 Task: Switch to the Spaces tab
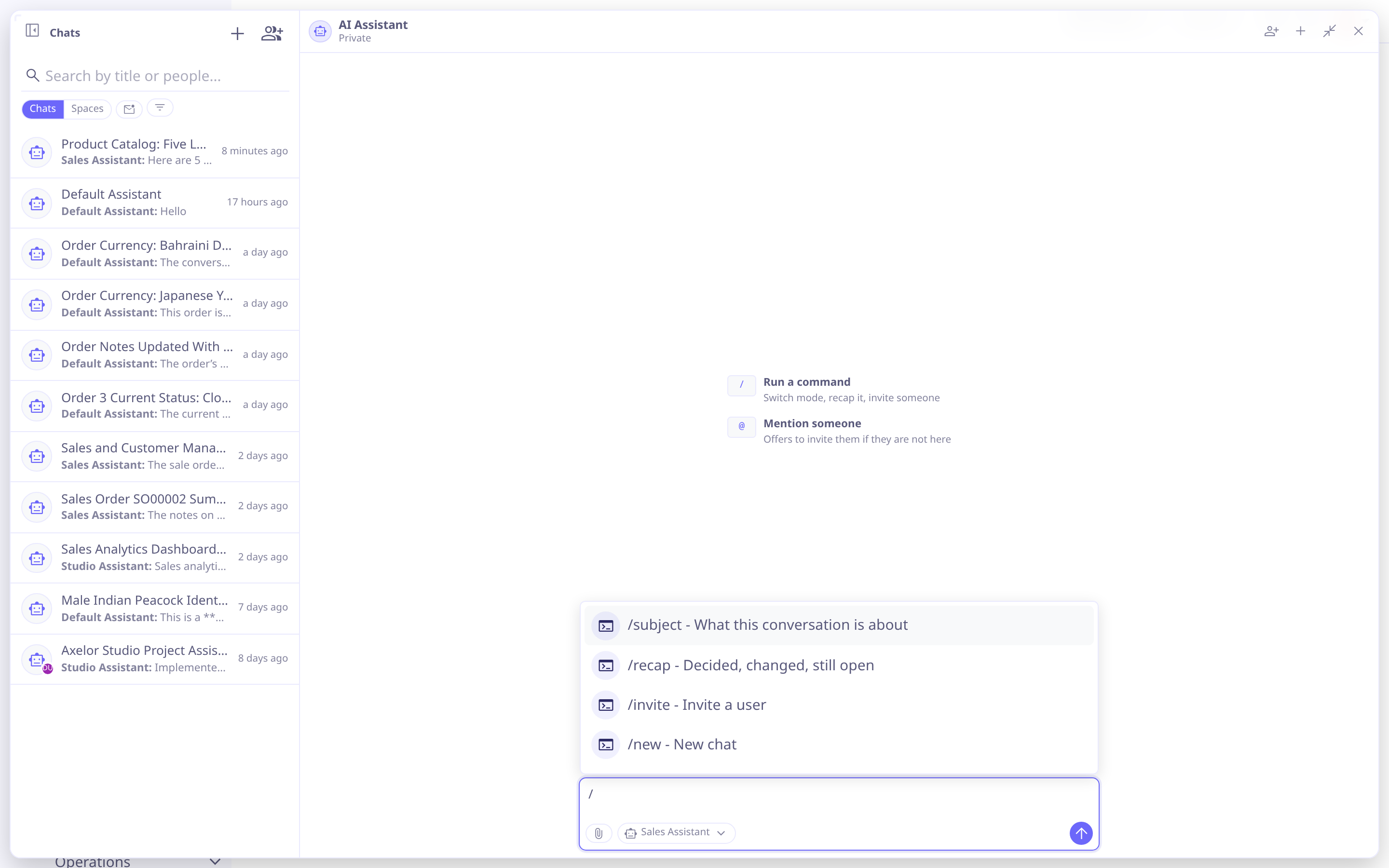[x=87, y=108]
